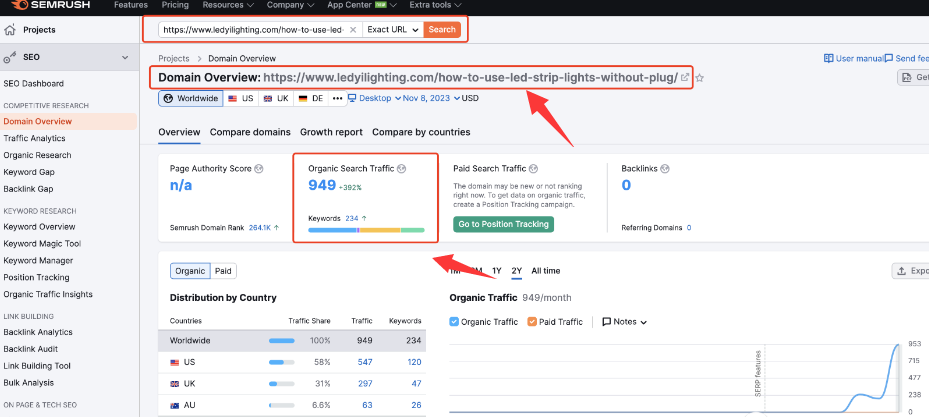Switch to Compare by countries tab
929x417 pixels.
click(421, 132)
